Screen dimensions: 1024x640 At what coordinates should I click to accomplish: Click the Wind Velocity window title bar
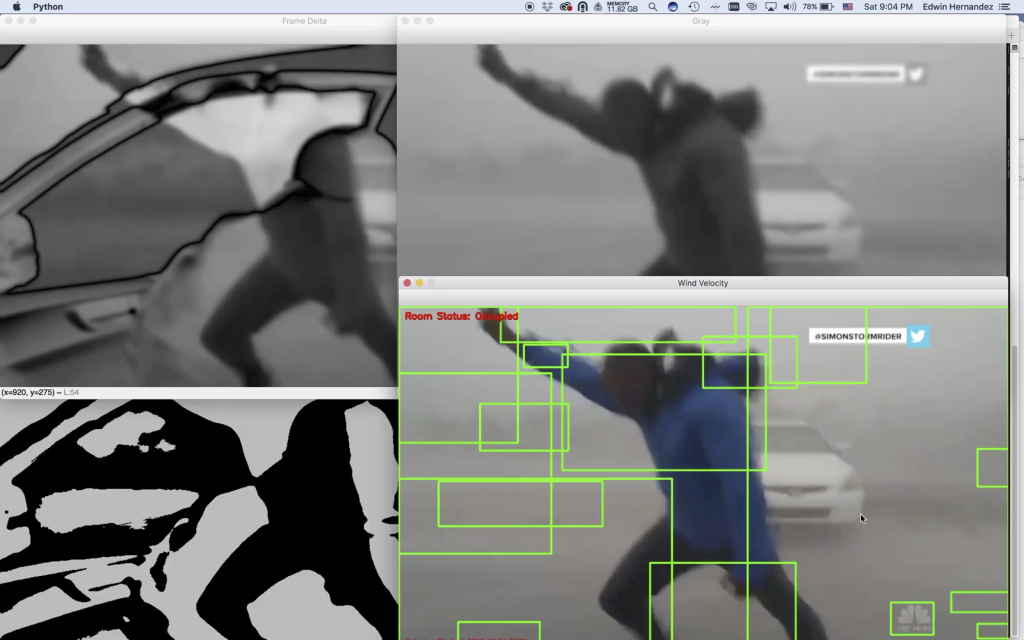coord(702,283)
